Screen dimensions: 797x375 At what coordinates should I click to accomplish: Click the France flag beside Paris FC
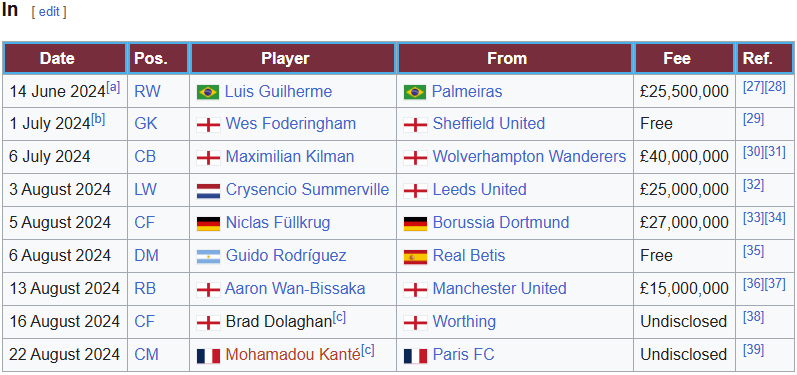pyautogui.click(x=415, y=355)
